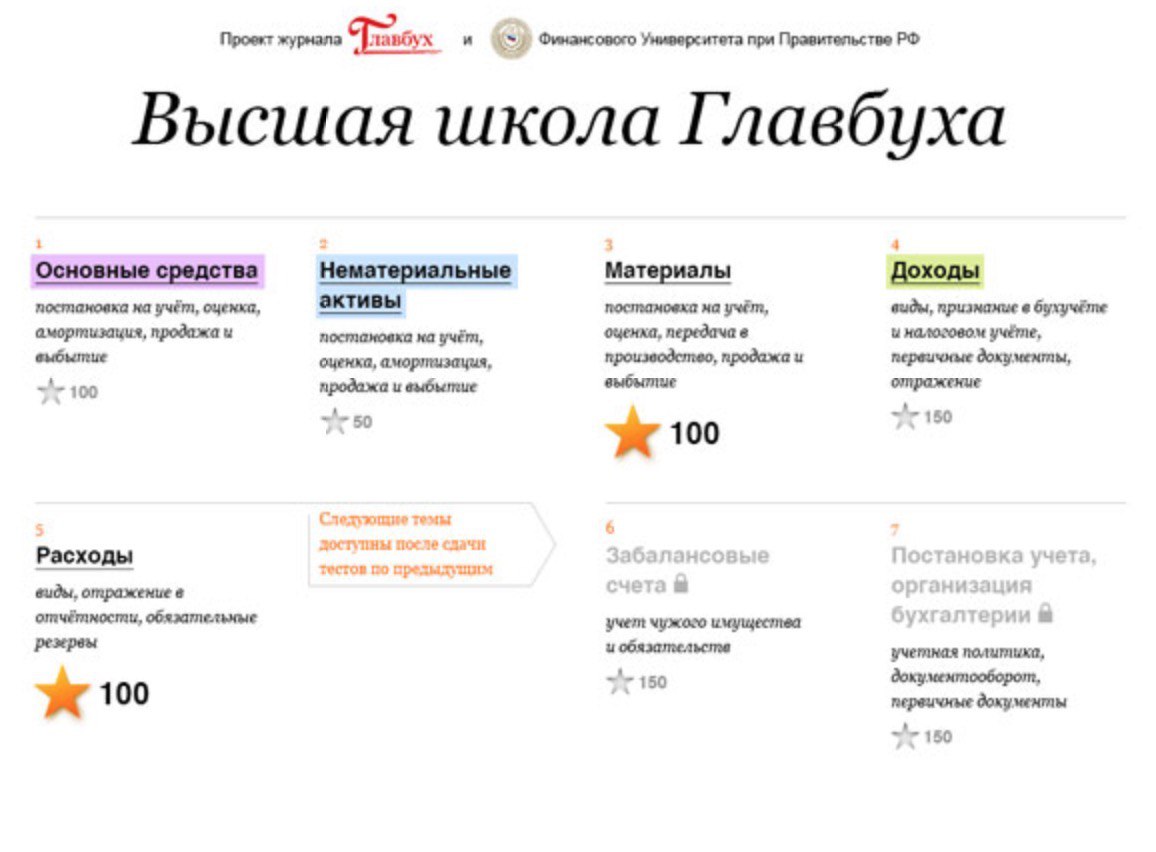
Task: Click the orange star under Расходы
Action: [63, 692]
